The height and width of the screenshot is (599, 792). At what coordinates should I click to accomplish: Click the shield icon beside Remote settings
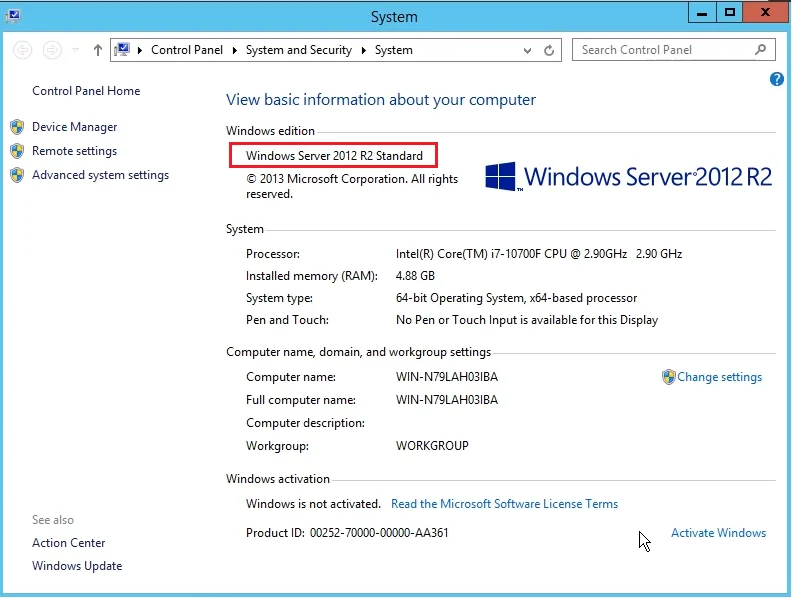pos(17,151)
